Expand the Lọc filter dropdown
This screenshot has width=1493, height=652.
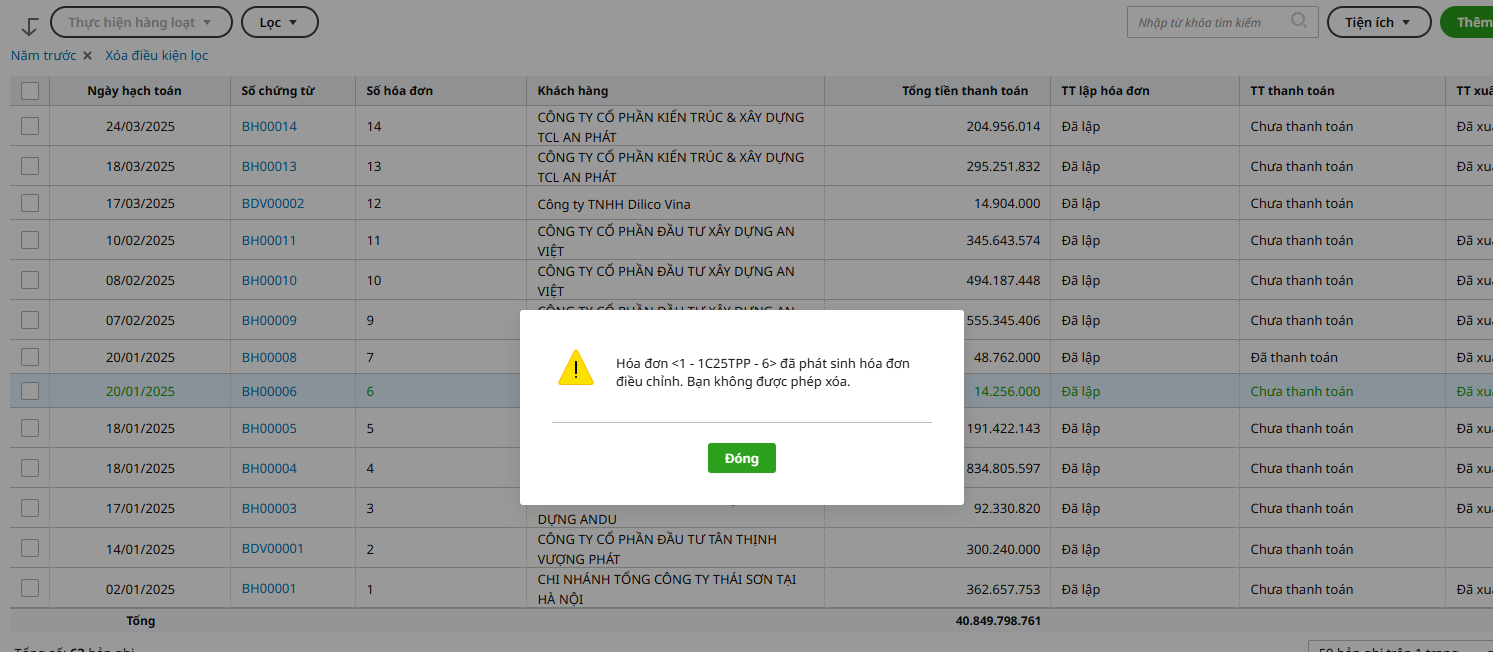coord(279,22)
